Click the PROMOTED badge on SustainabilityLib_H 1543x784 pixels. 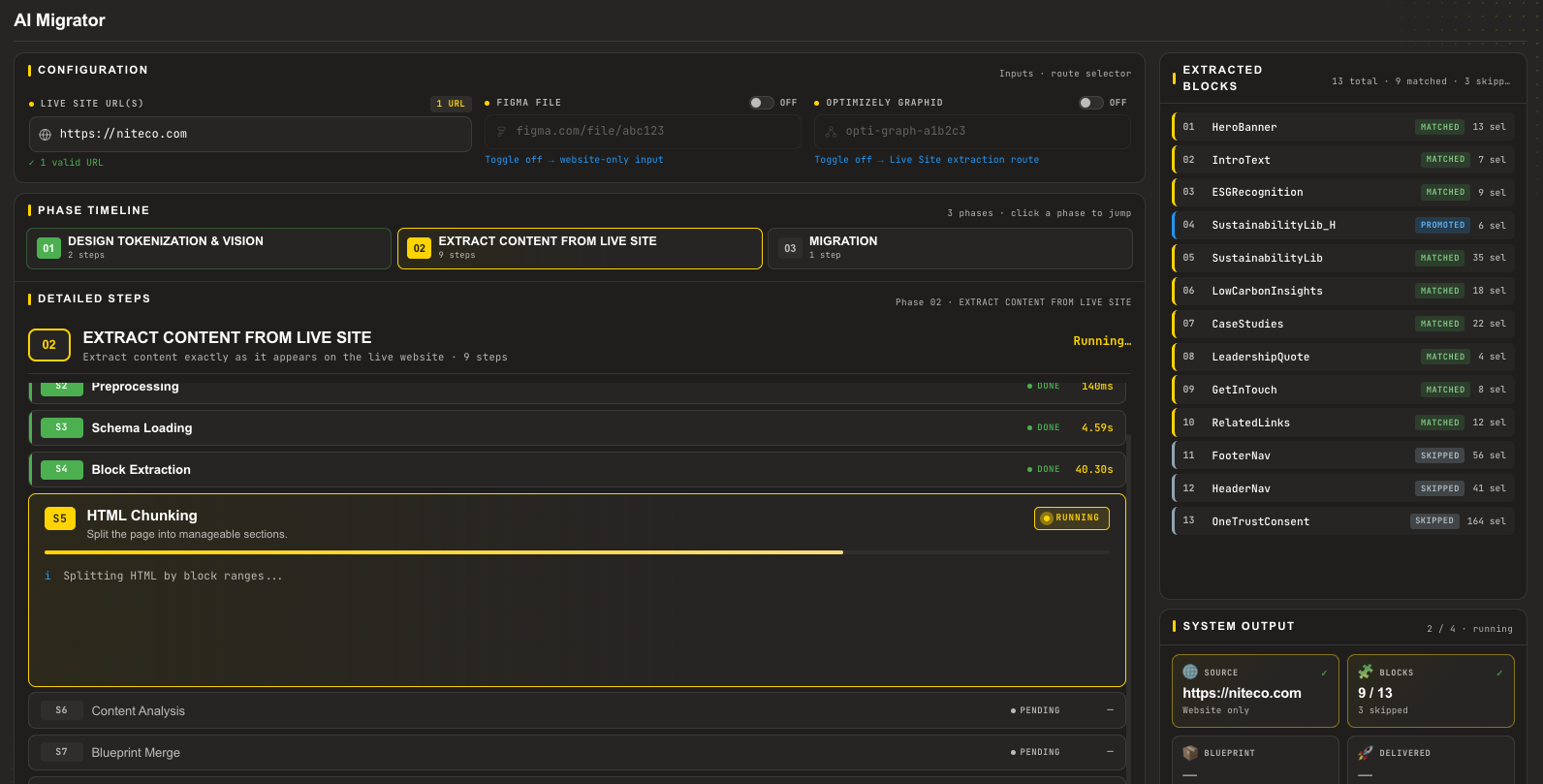[1443, 225]
